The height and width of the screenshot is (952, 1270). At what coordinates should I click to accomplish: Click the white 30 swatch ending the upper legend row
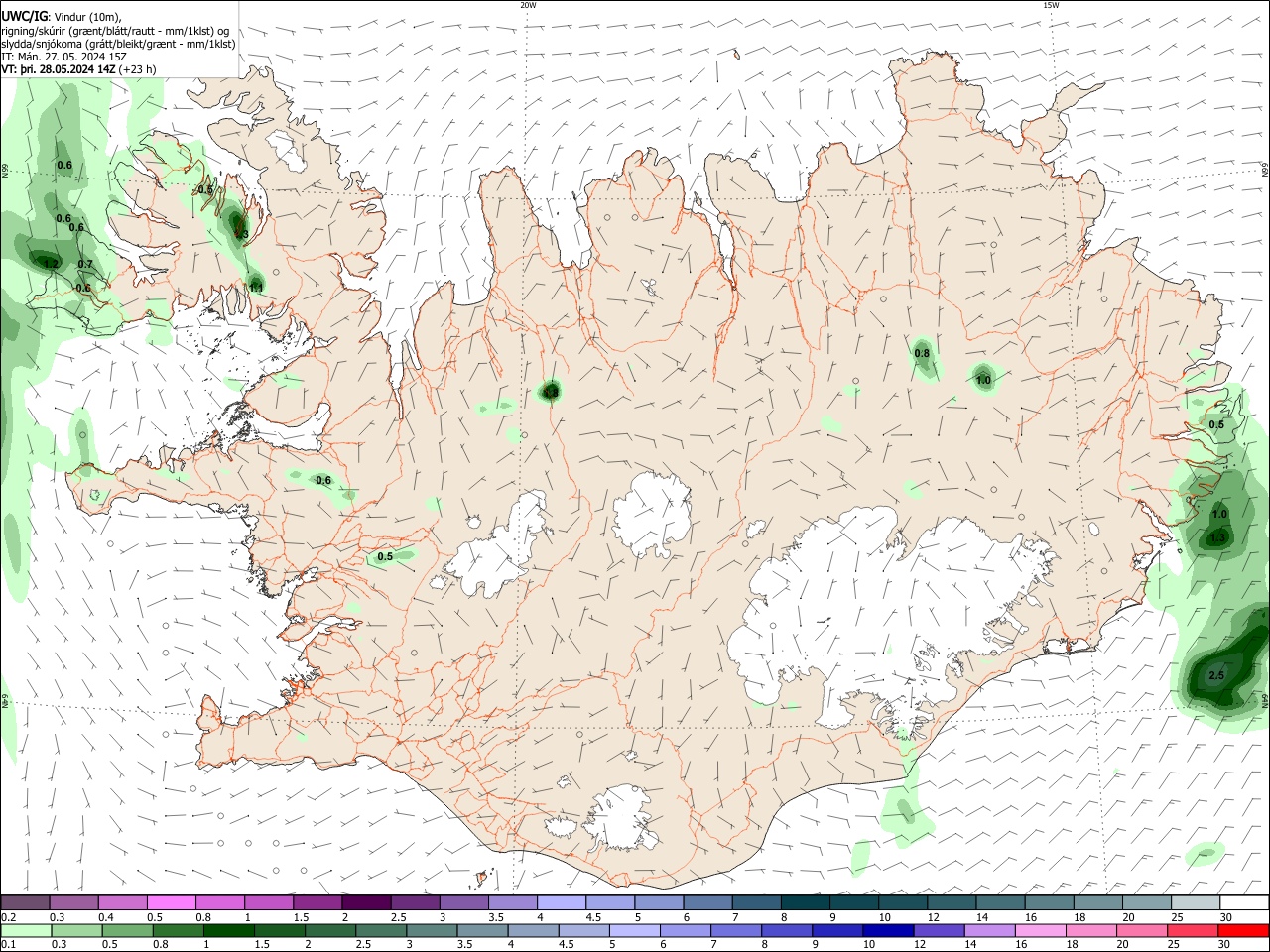(x=1244, y=903)
